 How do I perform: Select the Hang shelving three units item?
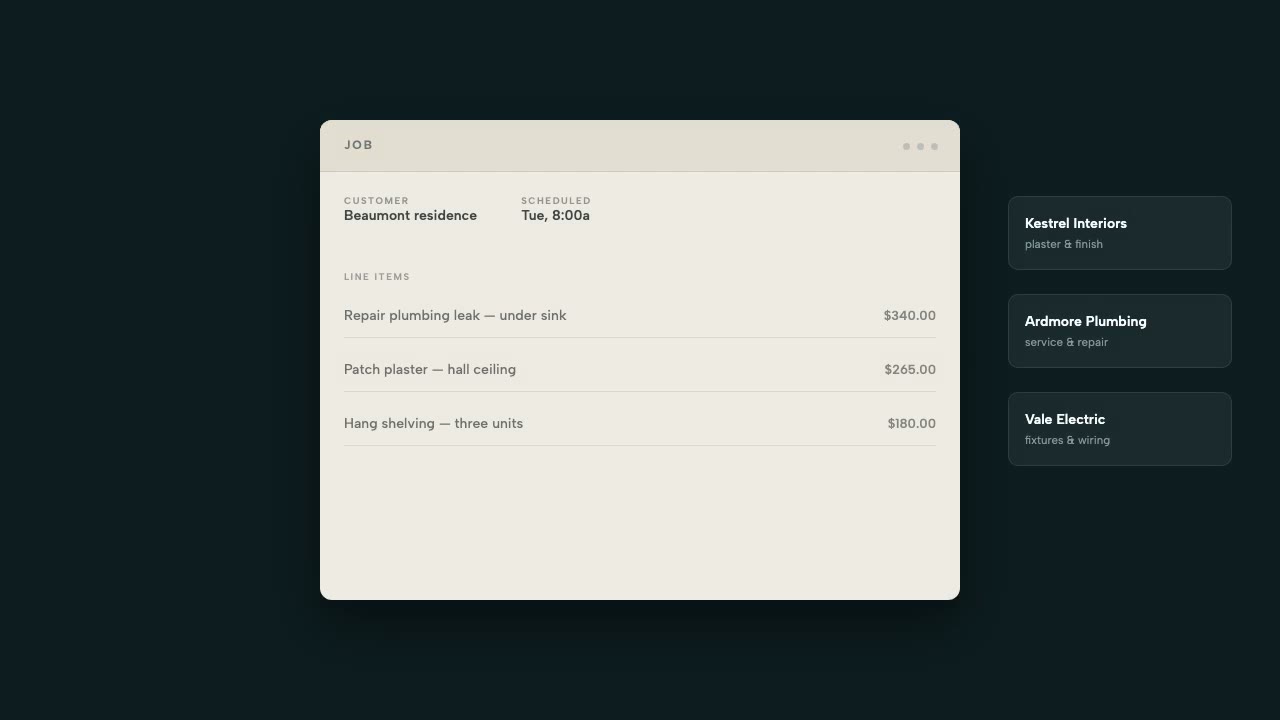tap(640, 423)
